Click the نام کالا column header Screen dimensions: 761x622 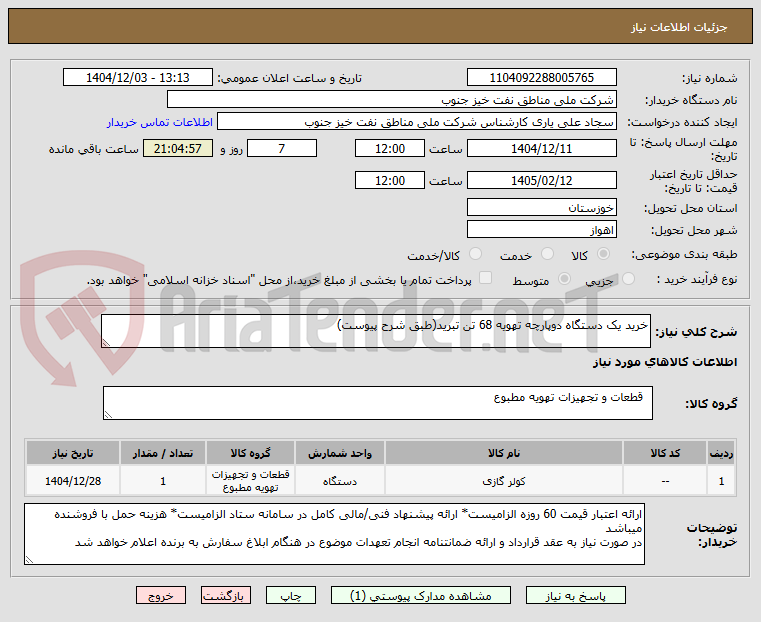coord(504,453)
